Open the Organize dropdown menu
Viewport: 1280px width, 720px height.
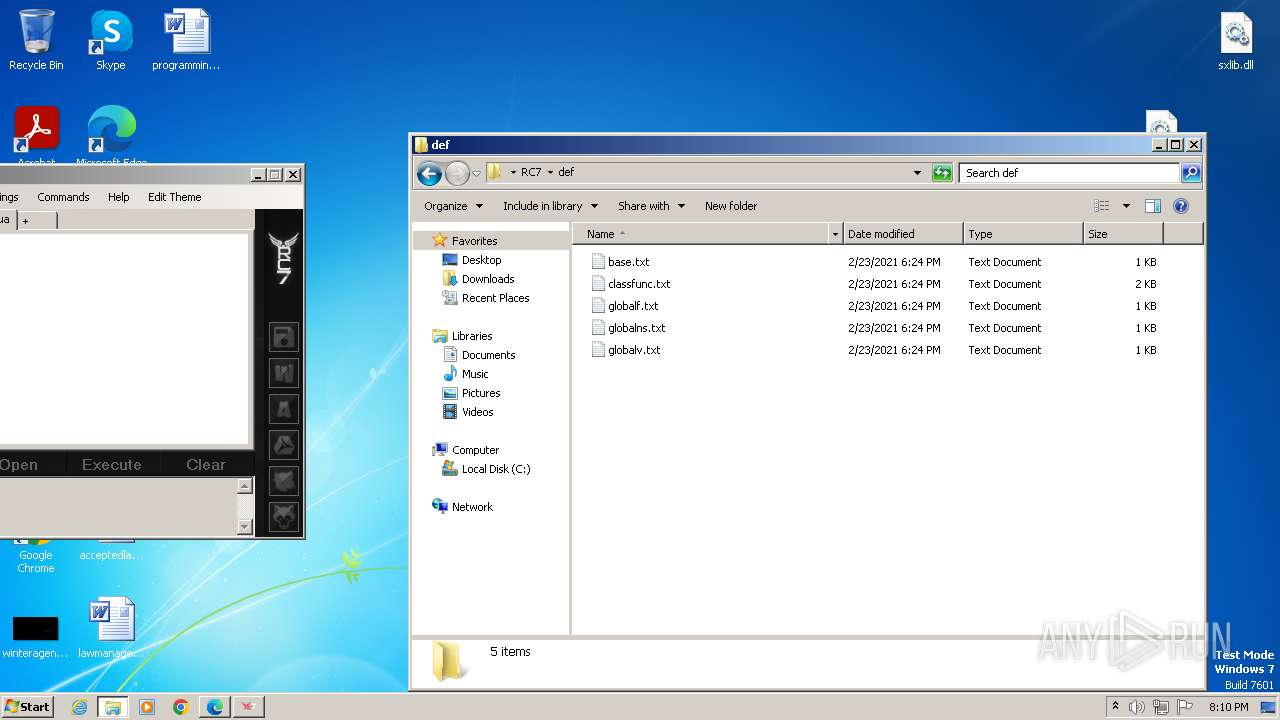tap(453, 206)
